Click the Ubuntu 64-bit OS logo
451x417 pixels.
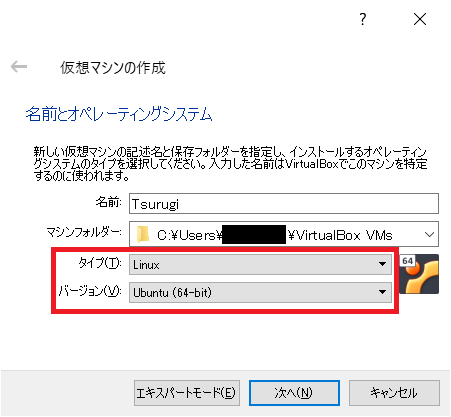point(419,274)
